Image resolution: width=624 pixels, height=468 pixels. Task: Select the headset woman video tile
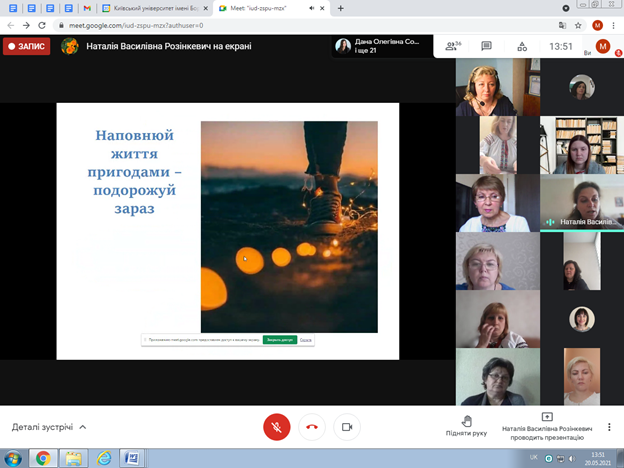[x=498, y=87]
